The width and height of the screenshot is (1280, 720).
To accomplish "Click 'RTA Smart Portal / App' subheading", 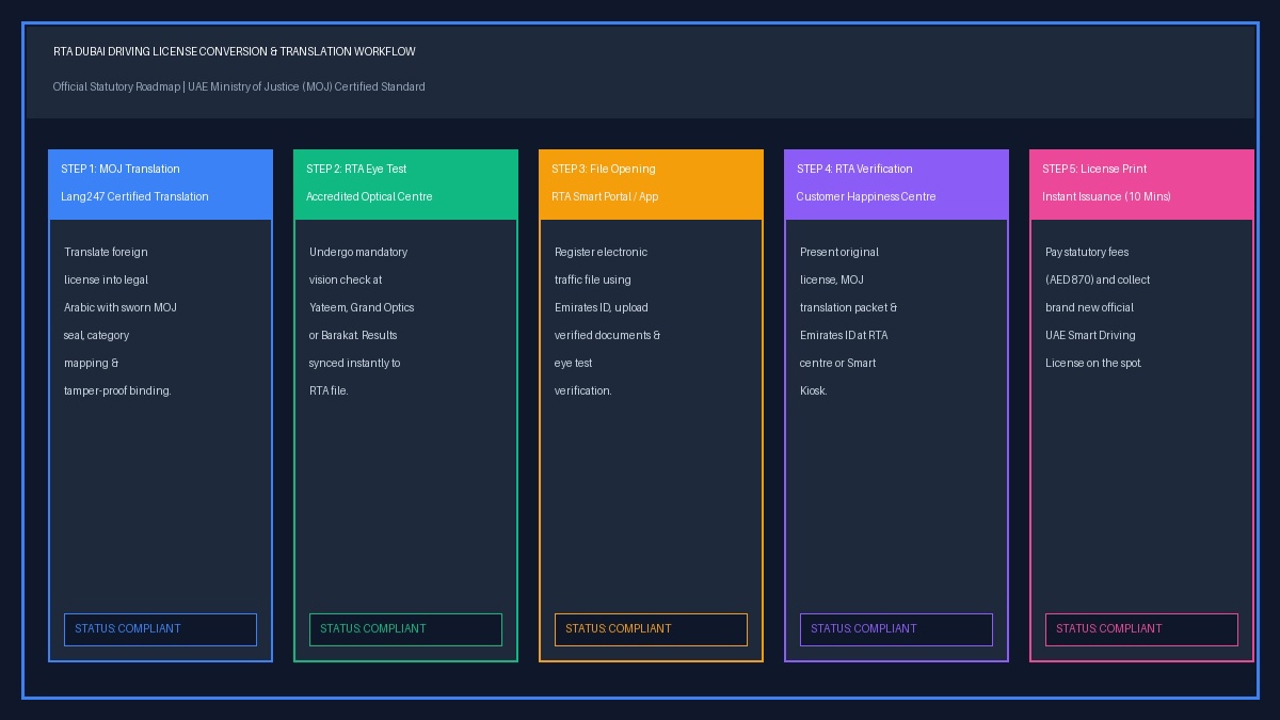I will click(x=605, y=197).
